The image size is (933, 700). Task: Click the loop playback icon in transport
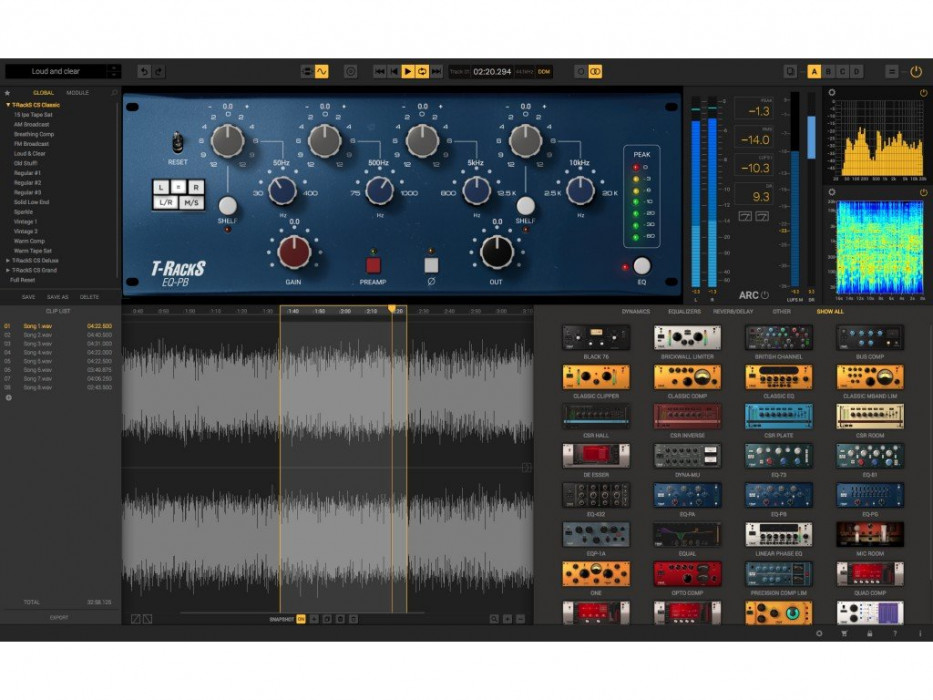[421, 71]
